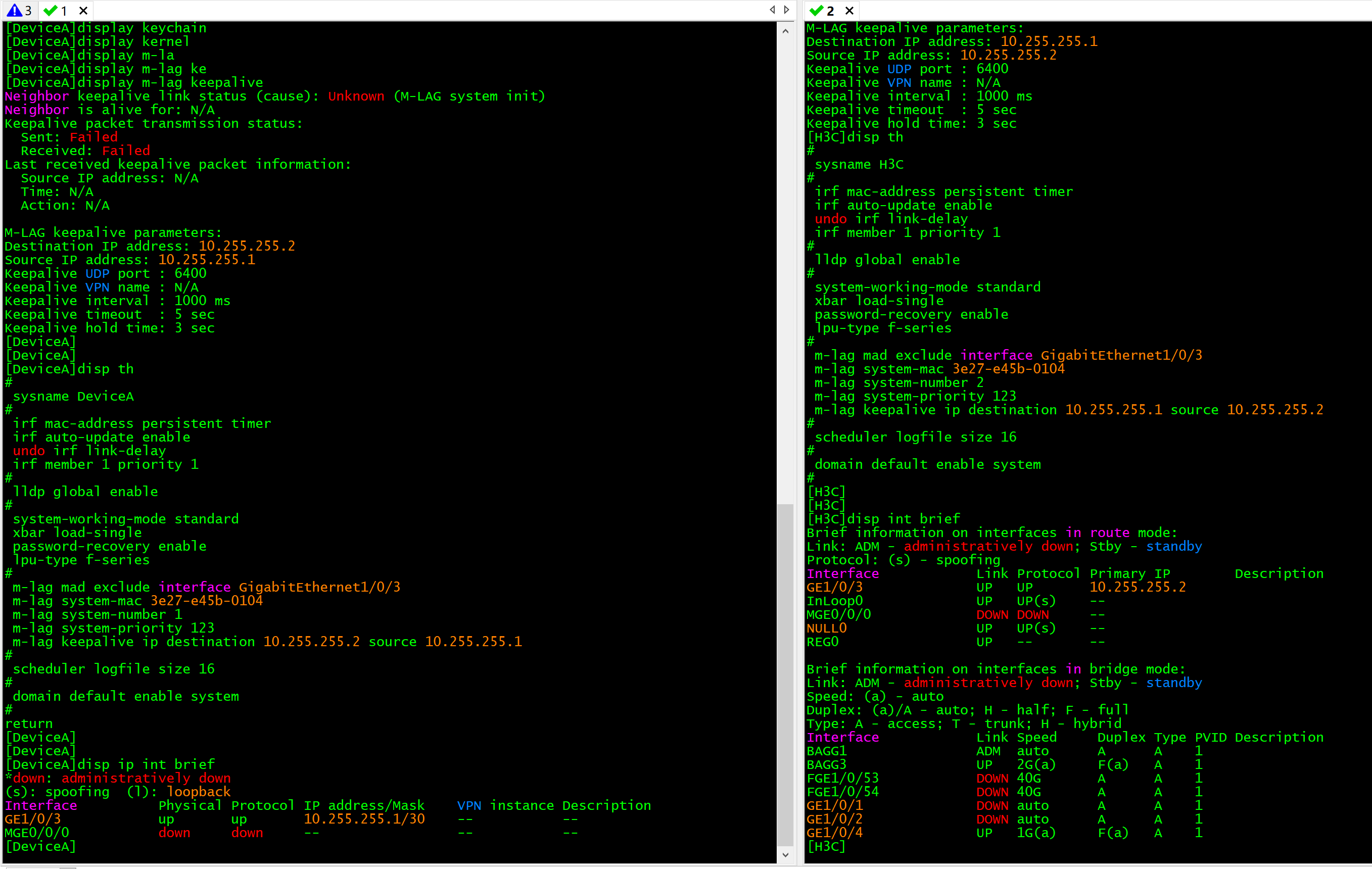
Task: Click BAGG3 row in bridge-mode interface list
Action: click(x=826, y=764)
